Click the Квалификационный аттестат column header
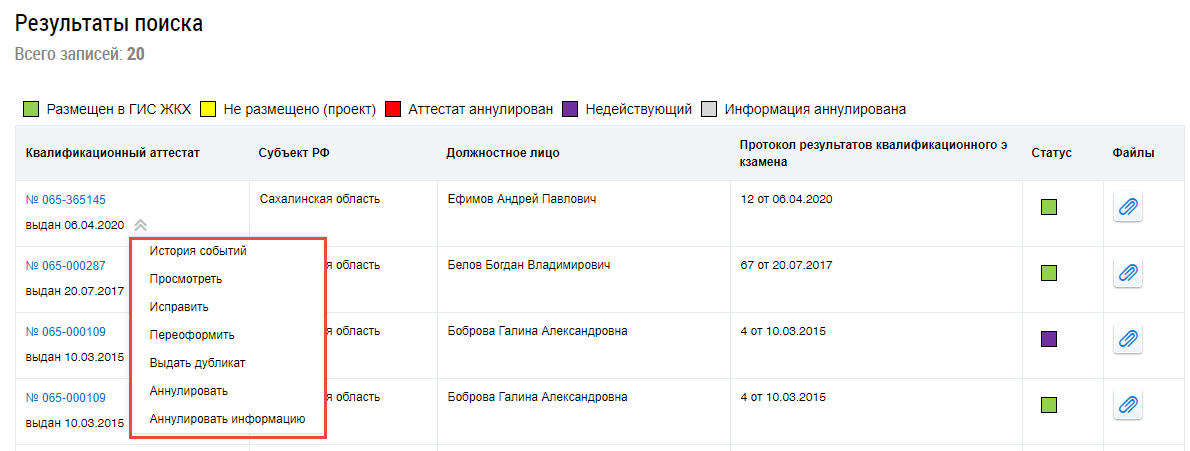The height and width of the screenshot is (451, 1190). 113,153
